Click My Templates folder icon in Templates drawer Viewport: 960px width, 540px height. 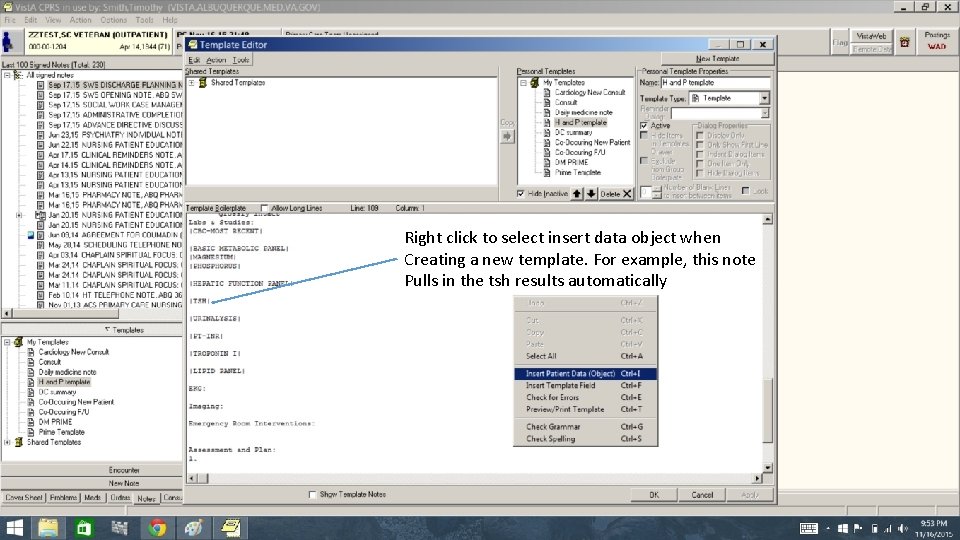[x=18, y=342]
